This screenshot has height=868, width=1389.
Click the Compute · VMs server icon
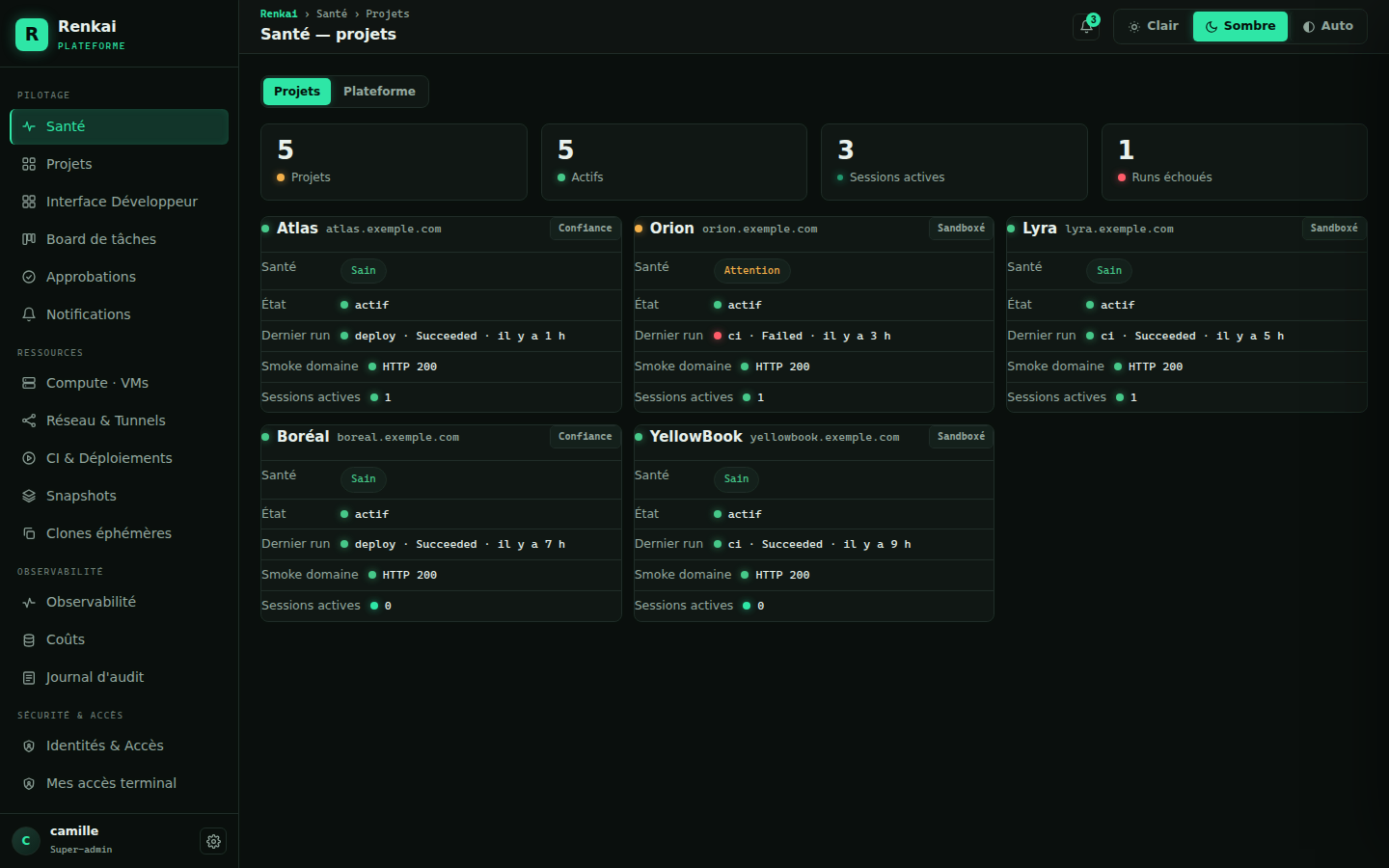click(29, 383)
